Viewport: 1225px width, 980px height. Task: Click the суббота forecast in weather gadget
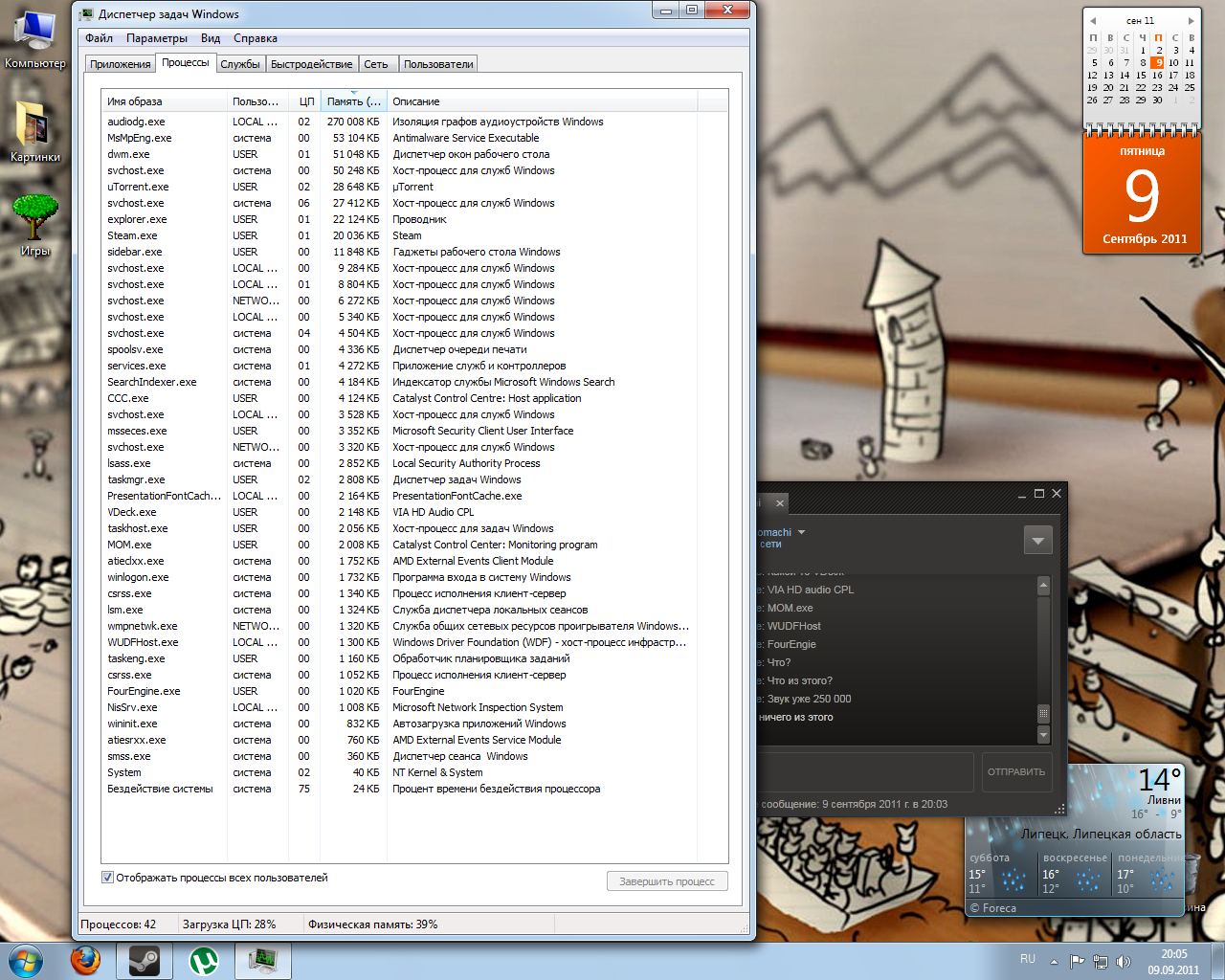pos(999,873)
